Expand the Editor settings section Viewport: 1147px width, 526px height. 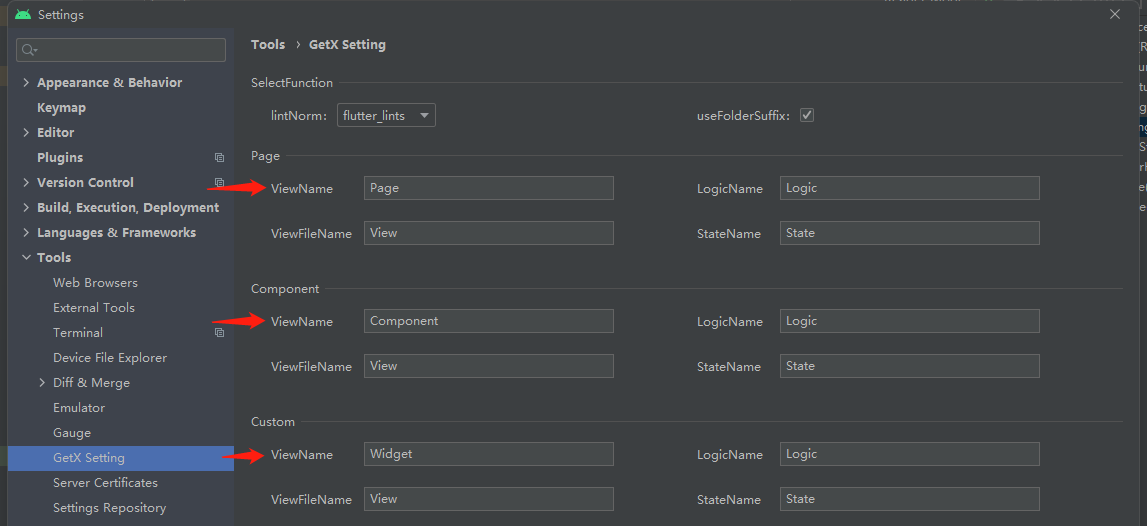click(26, 133)
